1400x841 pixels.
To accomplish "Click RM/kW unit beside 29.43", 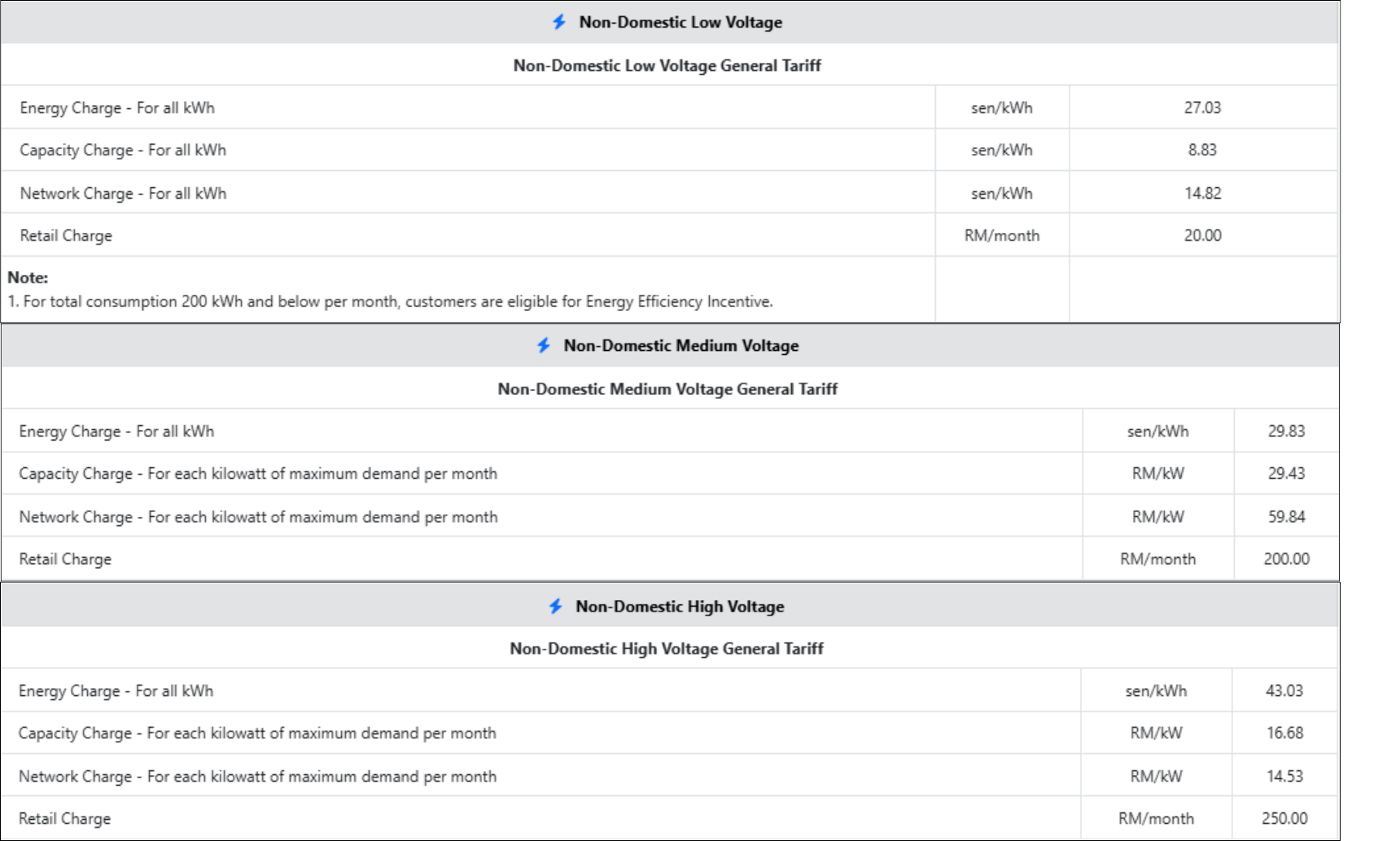I will pos(1158,473).
